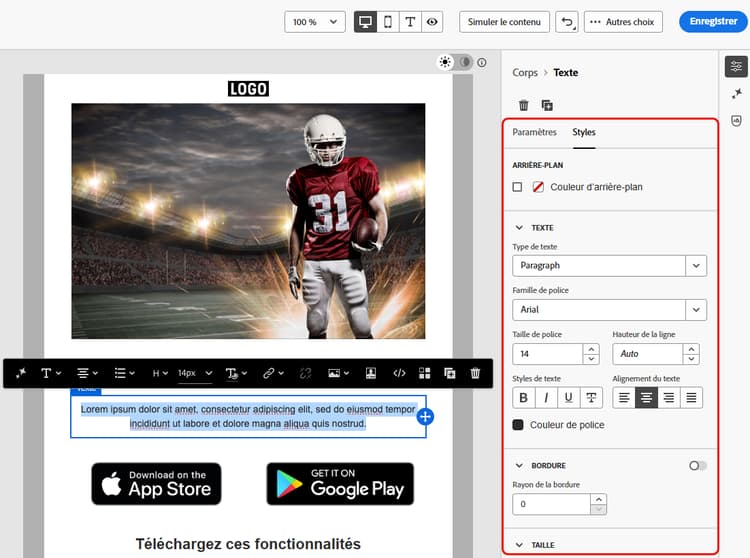Open the alignment menu in text toolbar
This screenshot has width=750, height=558.
pyautogui.click(x=87, y=373)
